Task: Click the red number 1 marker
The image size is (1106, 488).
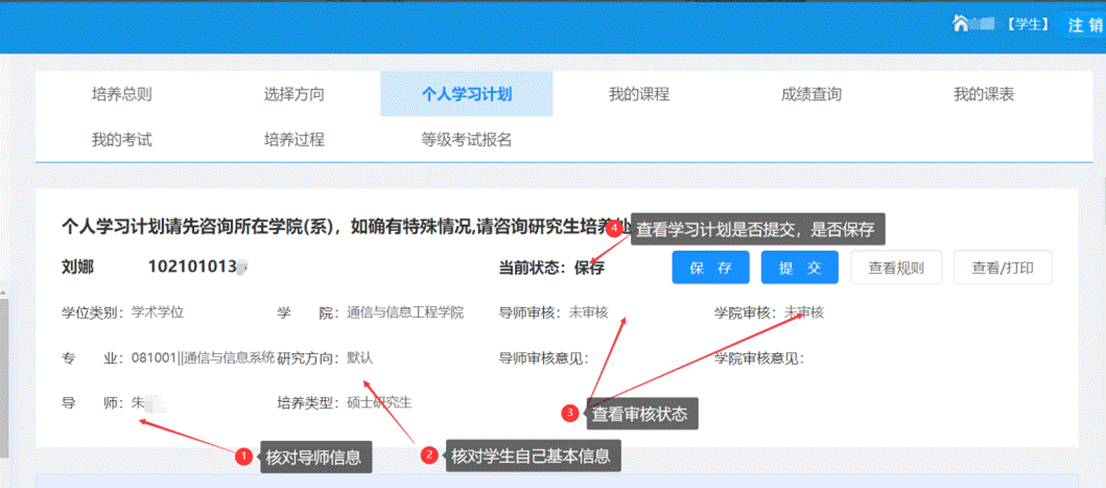Action: coord(243,457)
